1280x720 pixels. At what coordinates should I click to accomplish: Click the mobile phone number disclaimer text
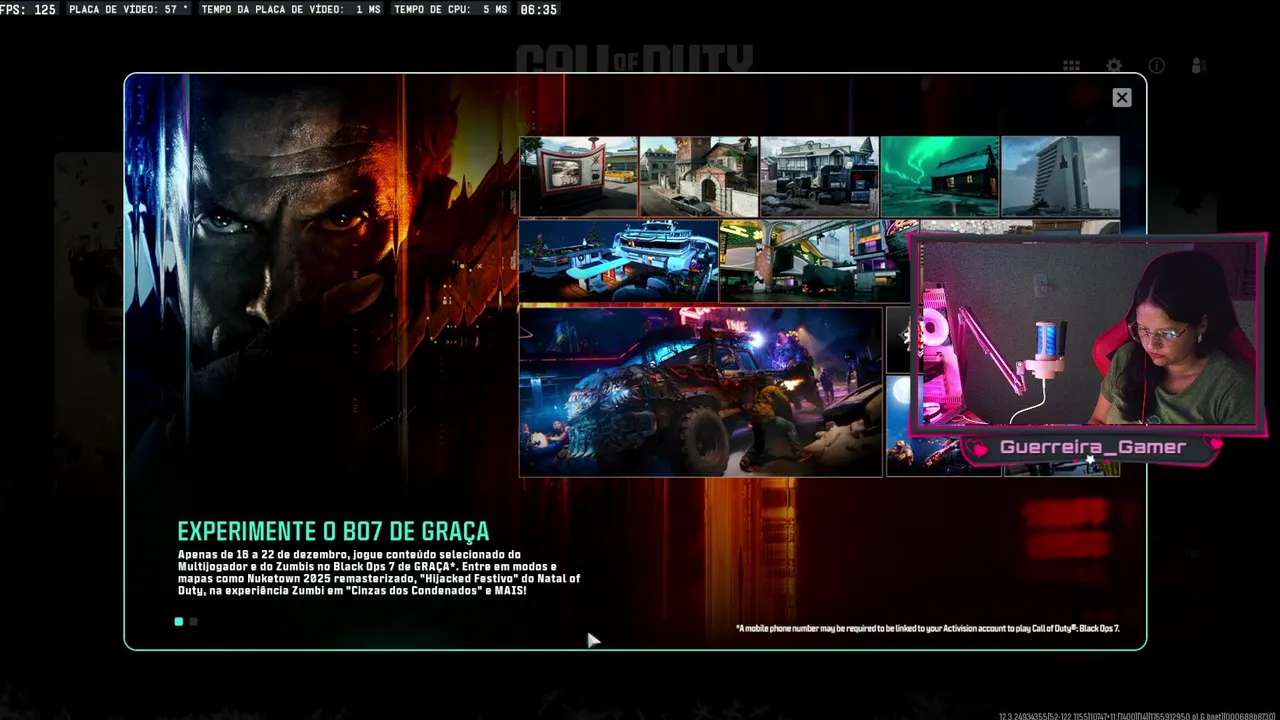pos(927,629)
